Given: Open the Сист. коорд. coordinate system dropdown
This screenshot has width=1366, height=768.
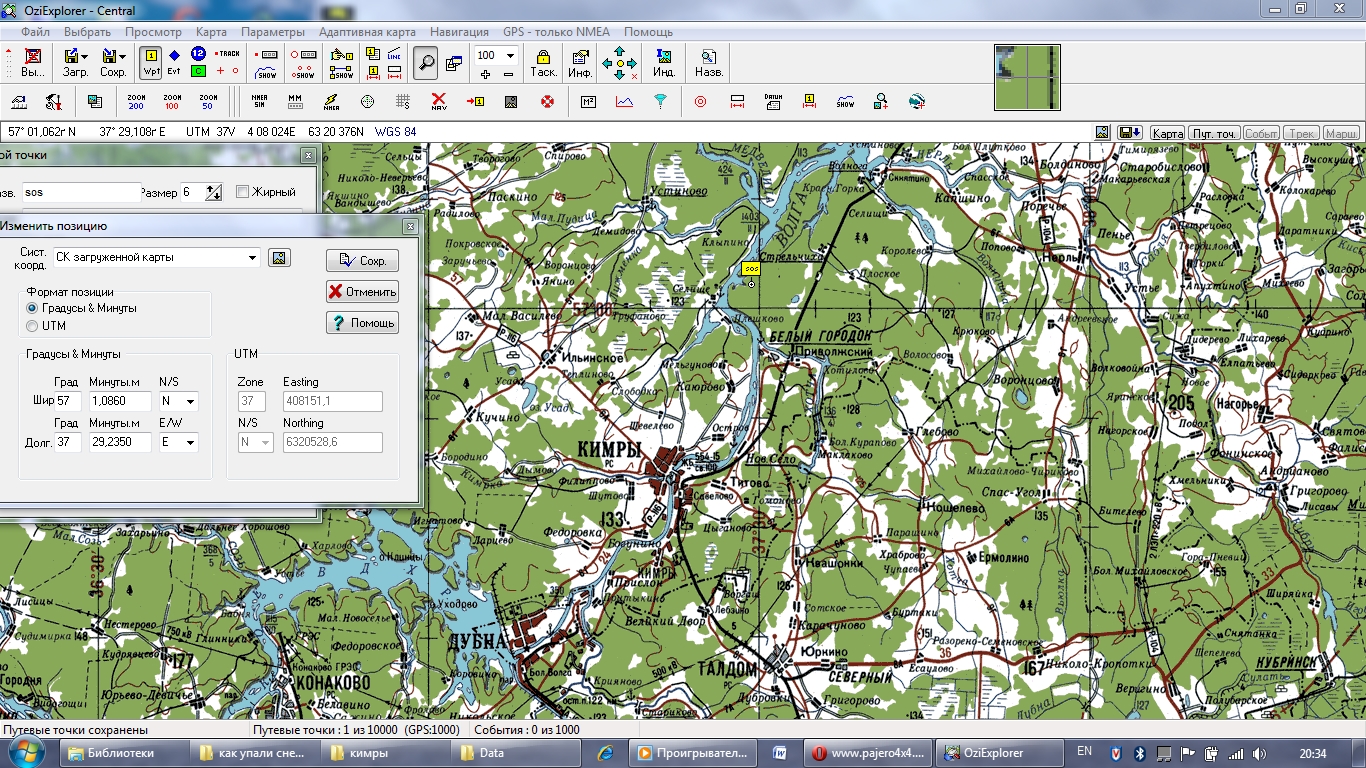Looking at the screenshot, I should (252, 258).
